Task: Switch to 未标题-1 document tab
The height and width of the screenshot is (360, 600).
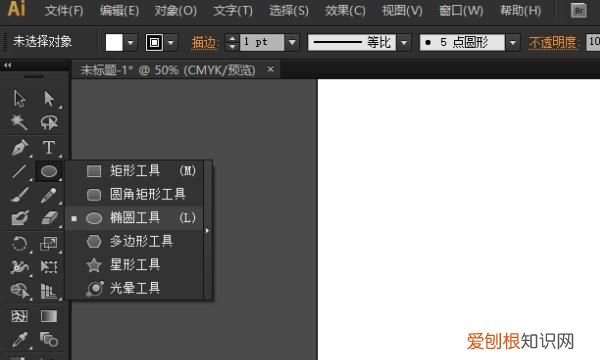Action: tap(168, 70)
